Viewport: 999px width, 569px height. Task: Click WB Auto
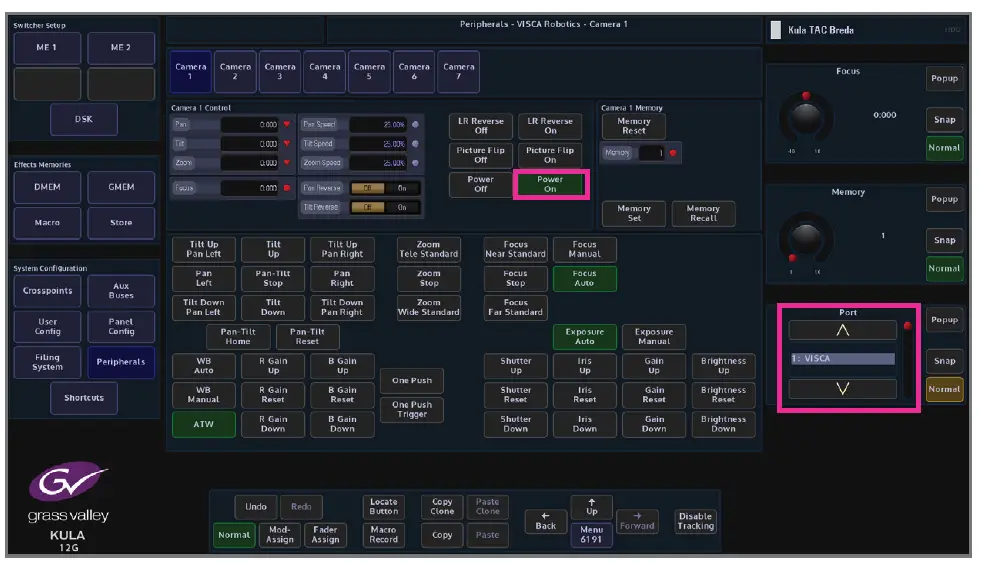pyautogui.click(x=203, y=366)
